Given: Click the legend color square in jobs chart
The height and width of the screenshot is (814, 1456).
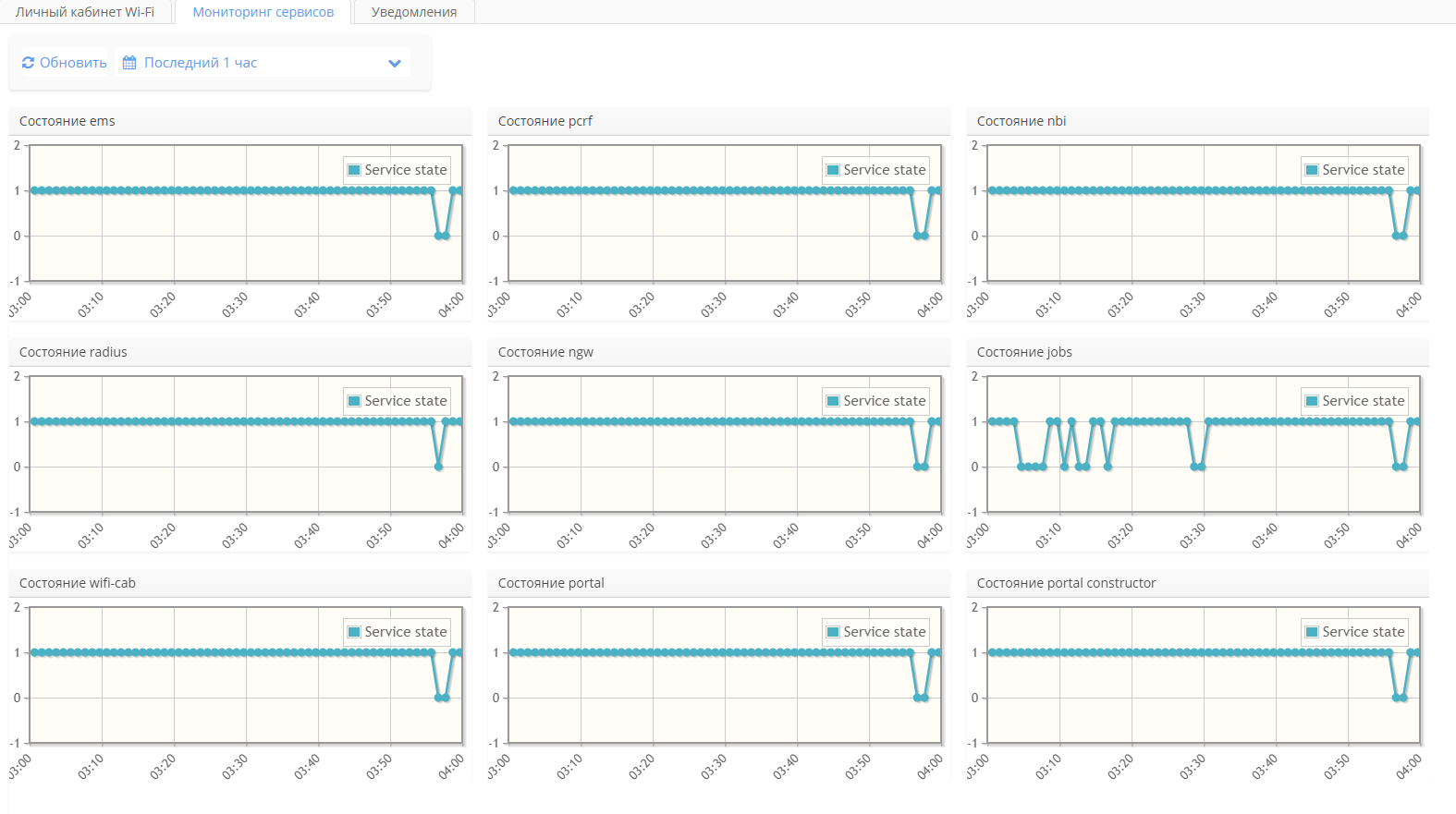Looking at the screenshot, I should pyautogui.click(x=1312, y=401).
